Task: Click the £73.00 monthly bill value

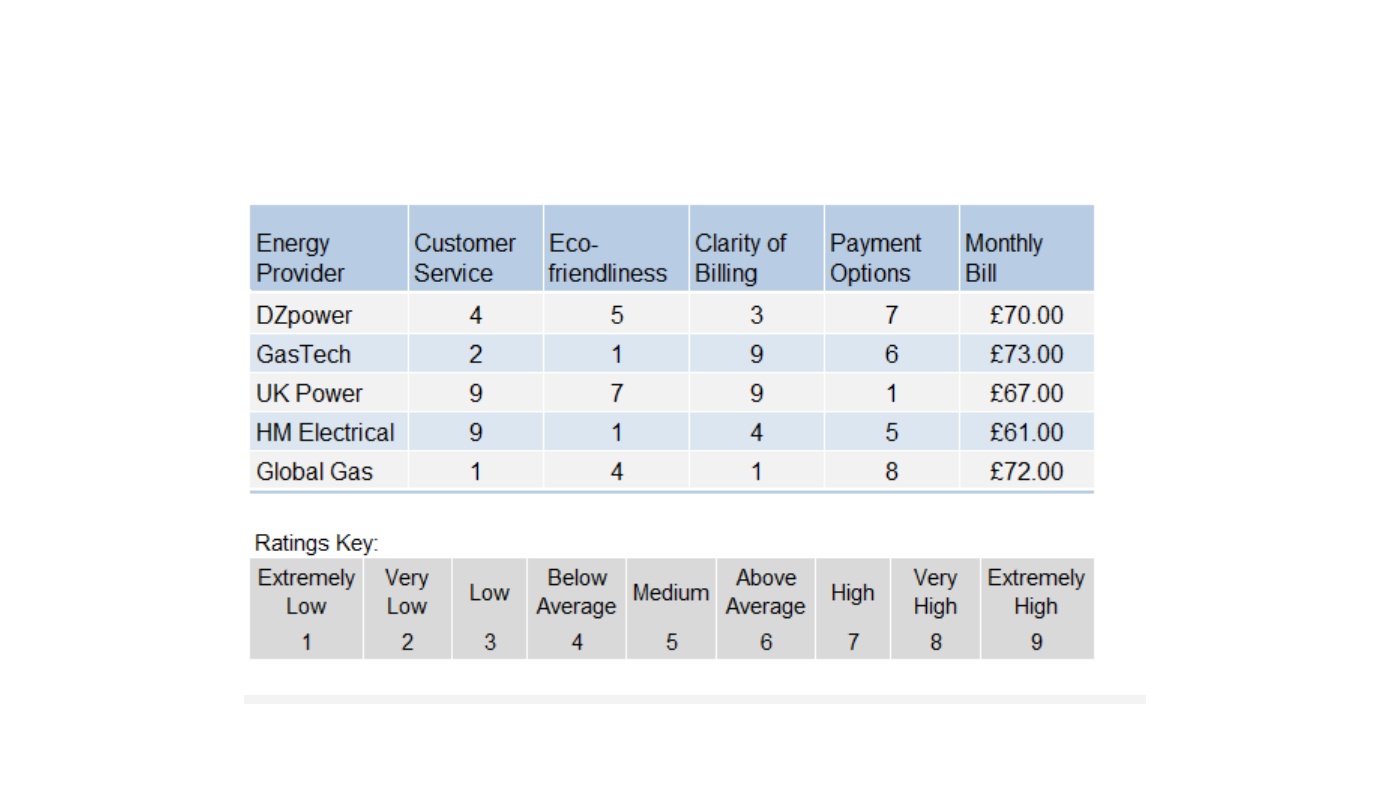Action: click(x=1026, y=354)
